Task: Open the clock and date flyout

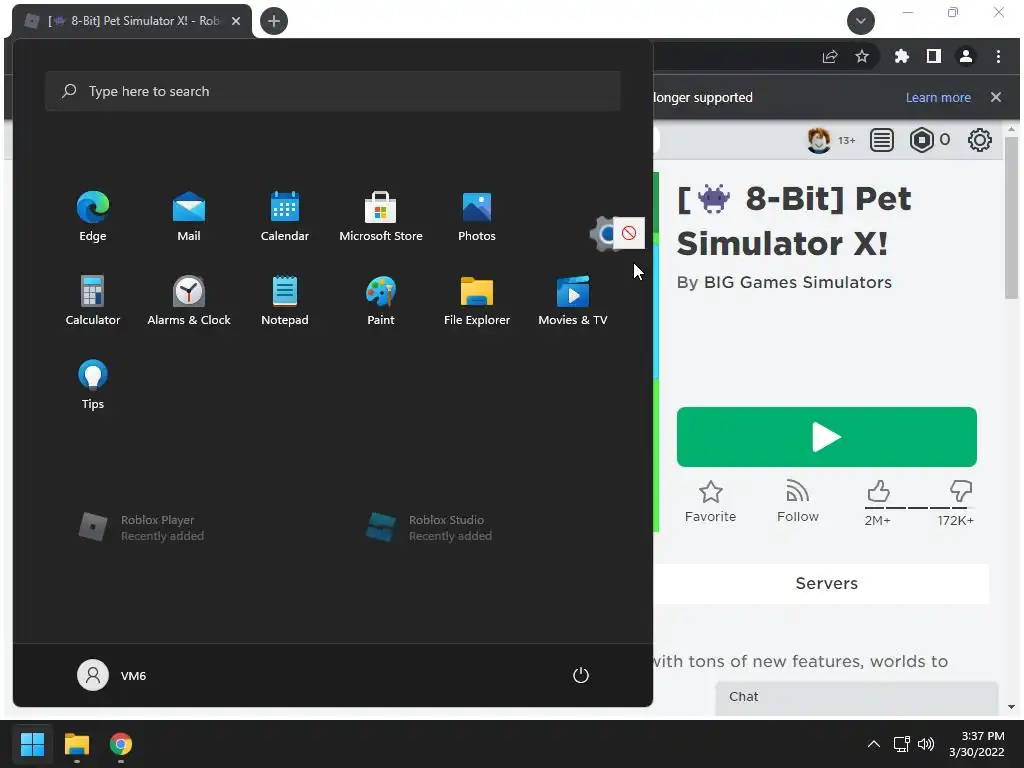Action: pyautogui.click(x=977, y=744)
